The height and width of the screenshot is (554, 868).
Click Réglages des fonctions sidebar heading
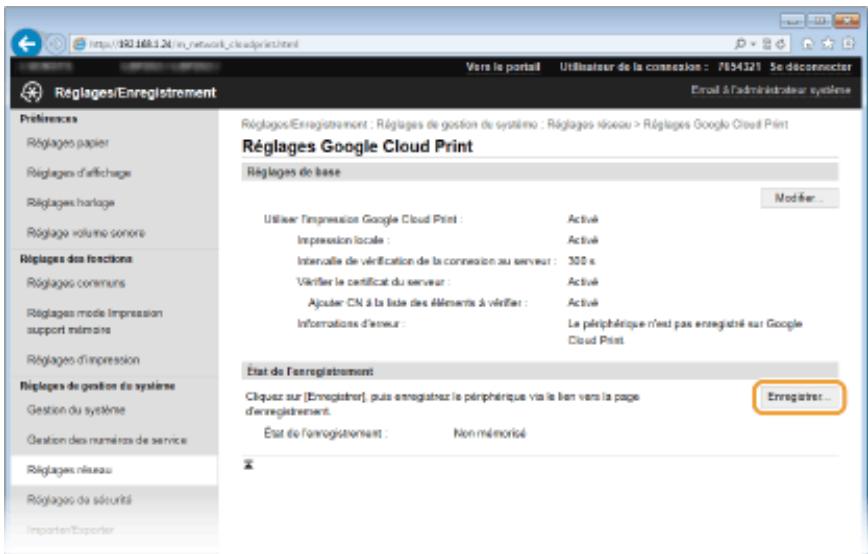point(76,258)
